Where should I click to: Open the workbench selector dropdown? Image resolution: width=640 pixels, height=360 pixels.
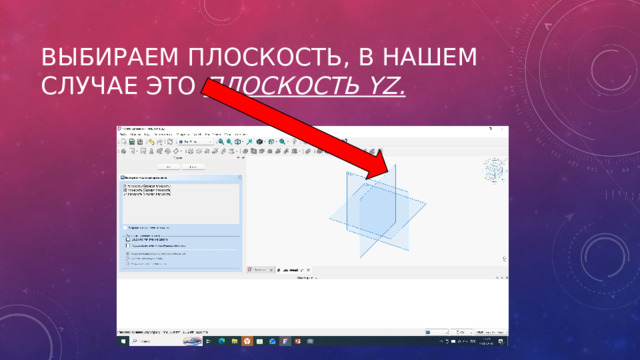[x=196, y=142]
